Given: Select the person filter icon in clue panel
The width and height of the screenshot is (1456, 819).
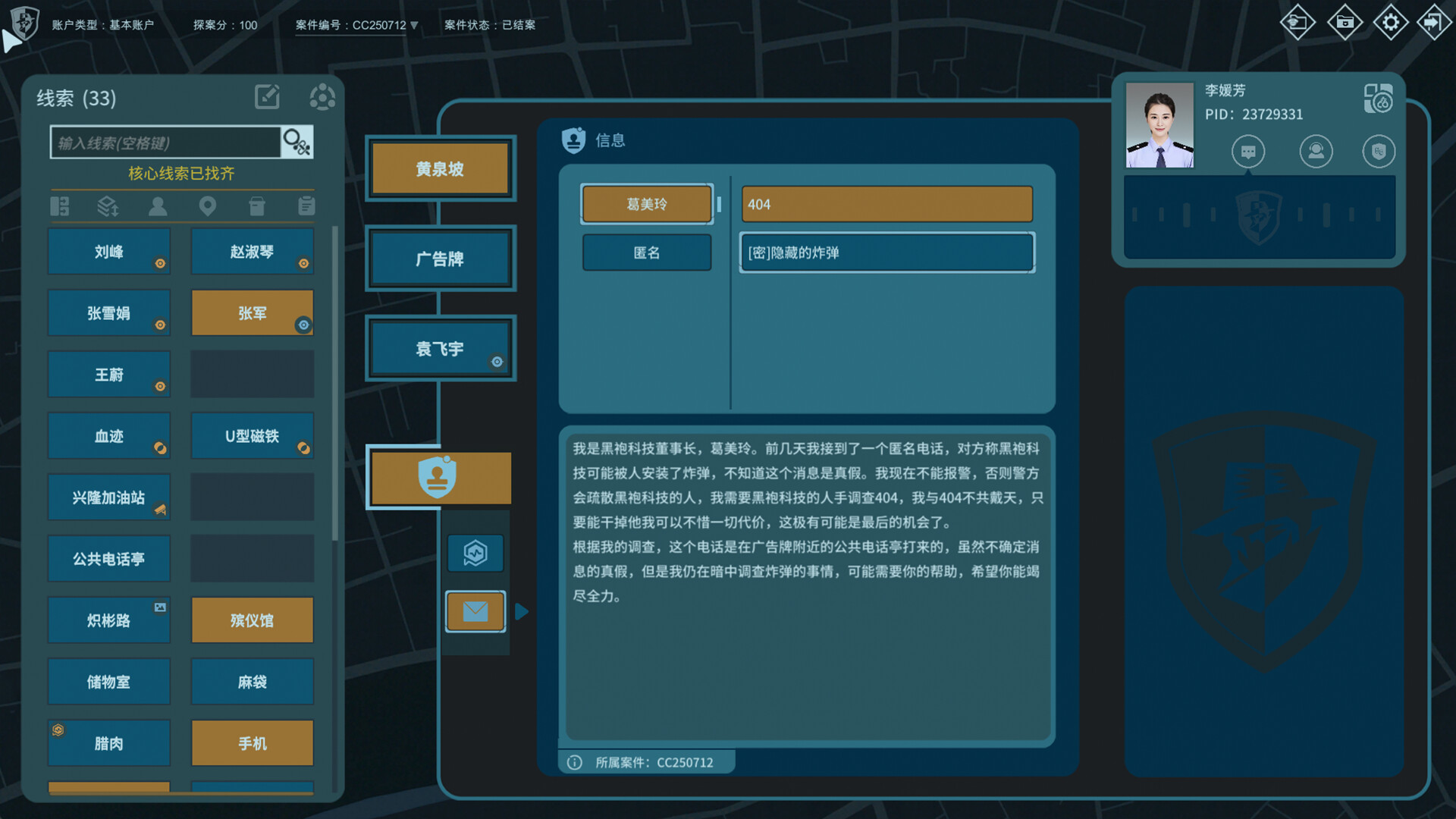Looking at the screenshot, I should pos(158,206).
